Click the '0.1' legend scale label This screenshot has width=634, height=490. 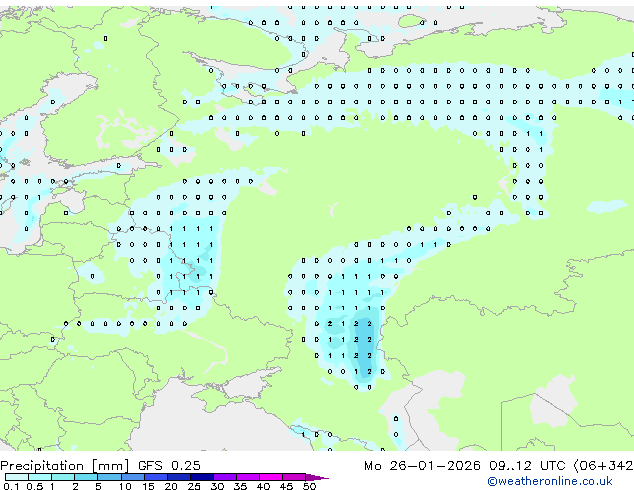point(12,486)
